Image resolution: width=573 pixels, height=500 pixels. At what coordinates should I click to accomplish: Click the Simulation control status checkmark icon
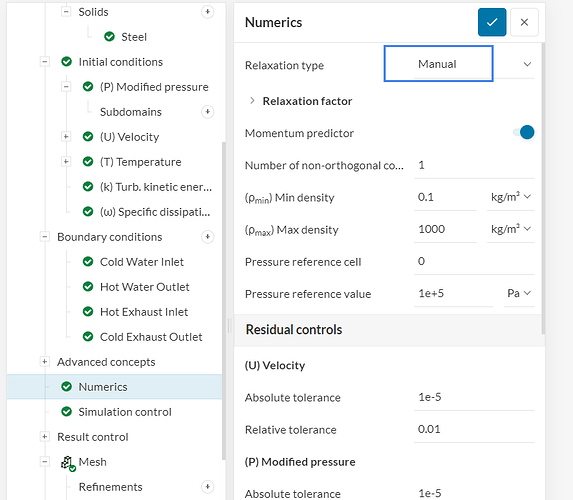(x=67, y=412)
